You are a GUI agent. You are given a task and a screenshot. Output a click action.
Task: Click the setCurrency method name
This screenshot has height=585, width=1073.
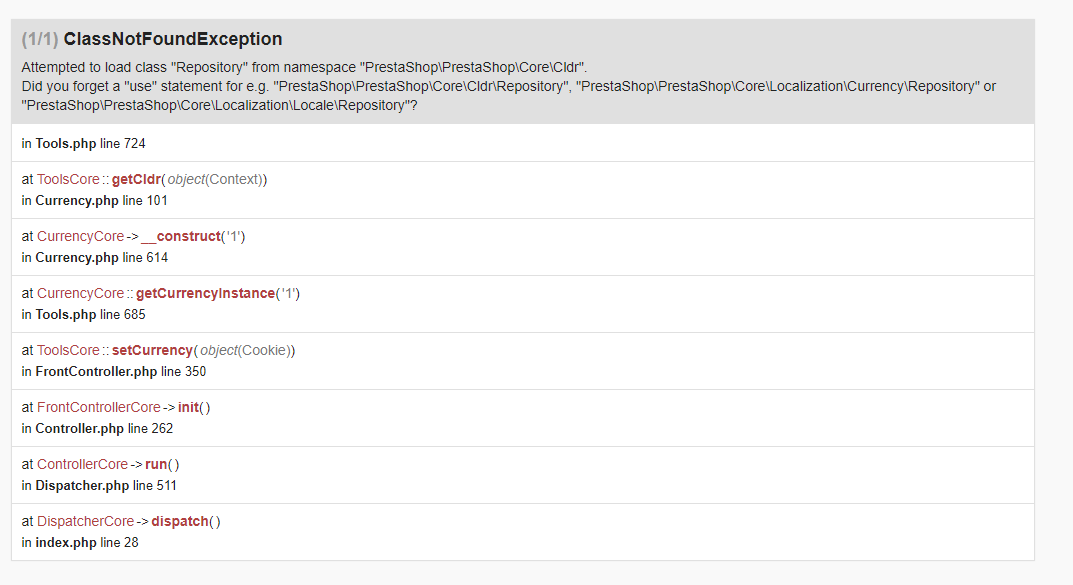pyautogui.click(x=152, y=350)
